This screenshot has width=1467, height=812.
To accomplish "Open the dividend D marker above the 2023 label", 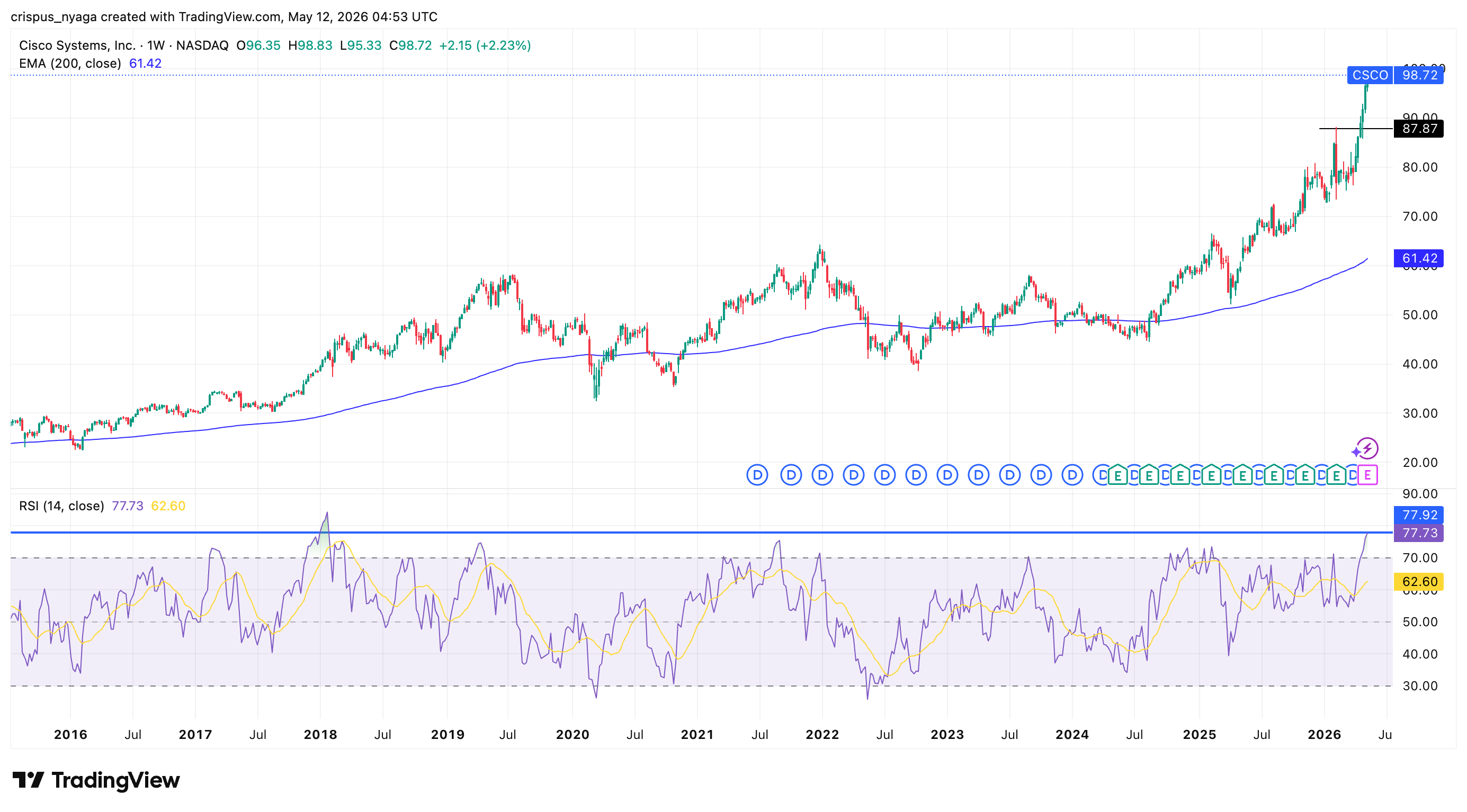I will coord(947,475).
